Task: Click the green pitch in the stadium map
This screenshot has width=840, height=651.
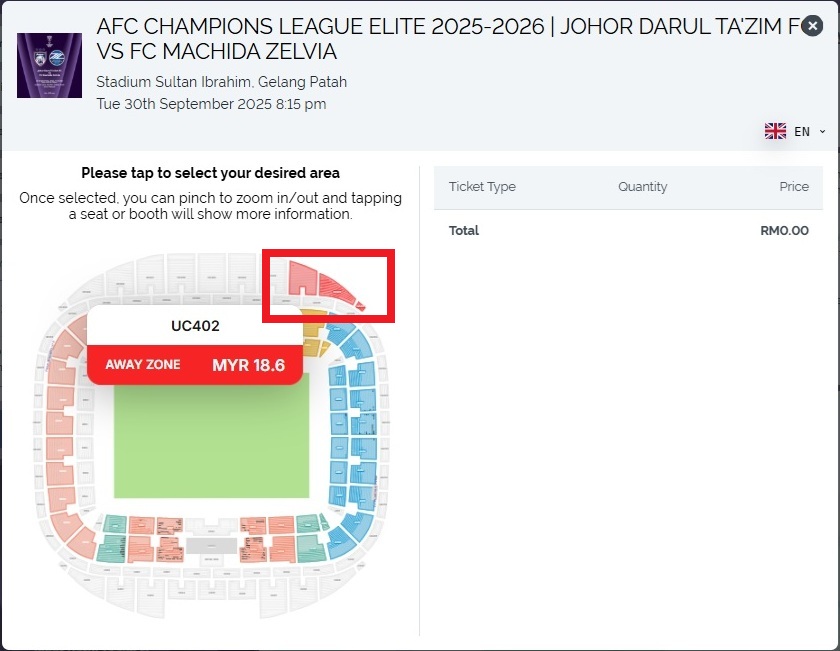Action: tap(210, 440)
